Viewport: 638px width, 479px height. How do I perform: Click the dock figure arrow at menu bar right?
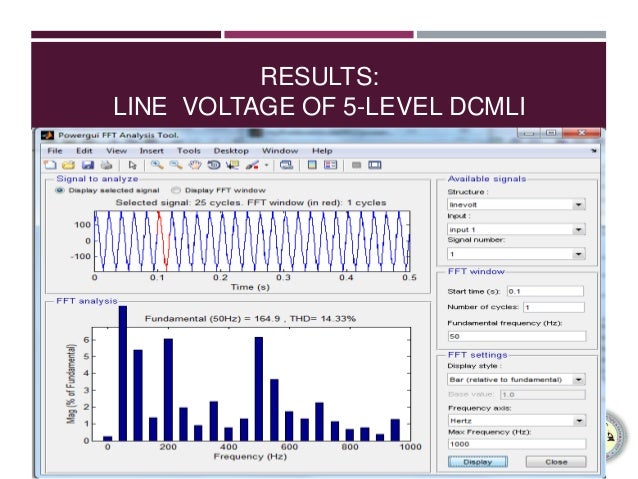point(594,151)
